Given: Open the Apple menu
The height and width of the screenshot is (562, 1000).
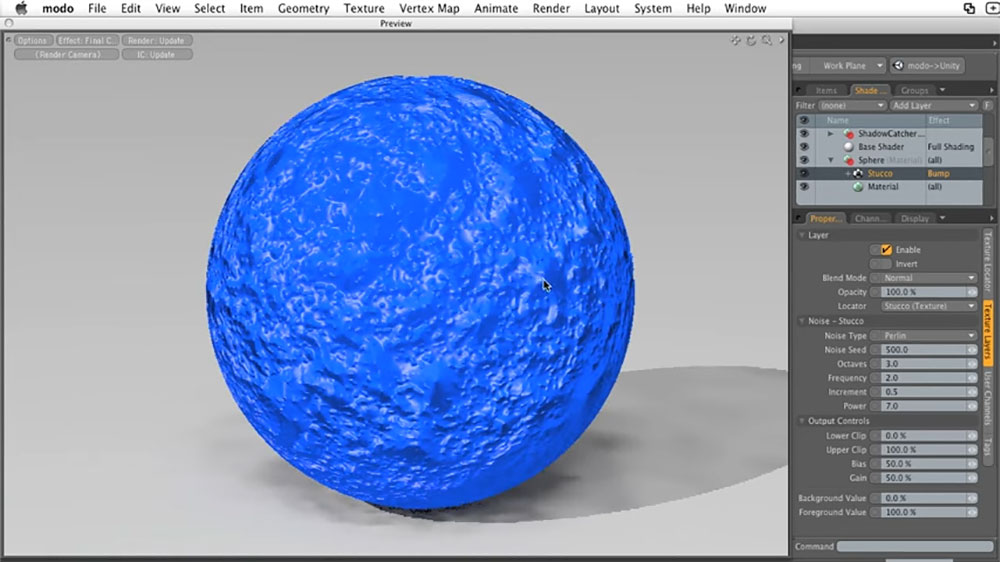Looking at the screenshot, I should [x=21, y=8].
